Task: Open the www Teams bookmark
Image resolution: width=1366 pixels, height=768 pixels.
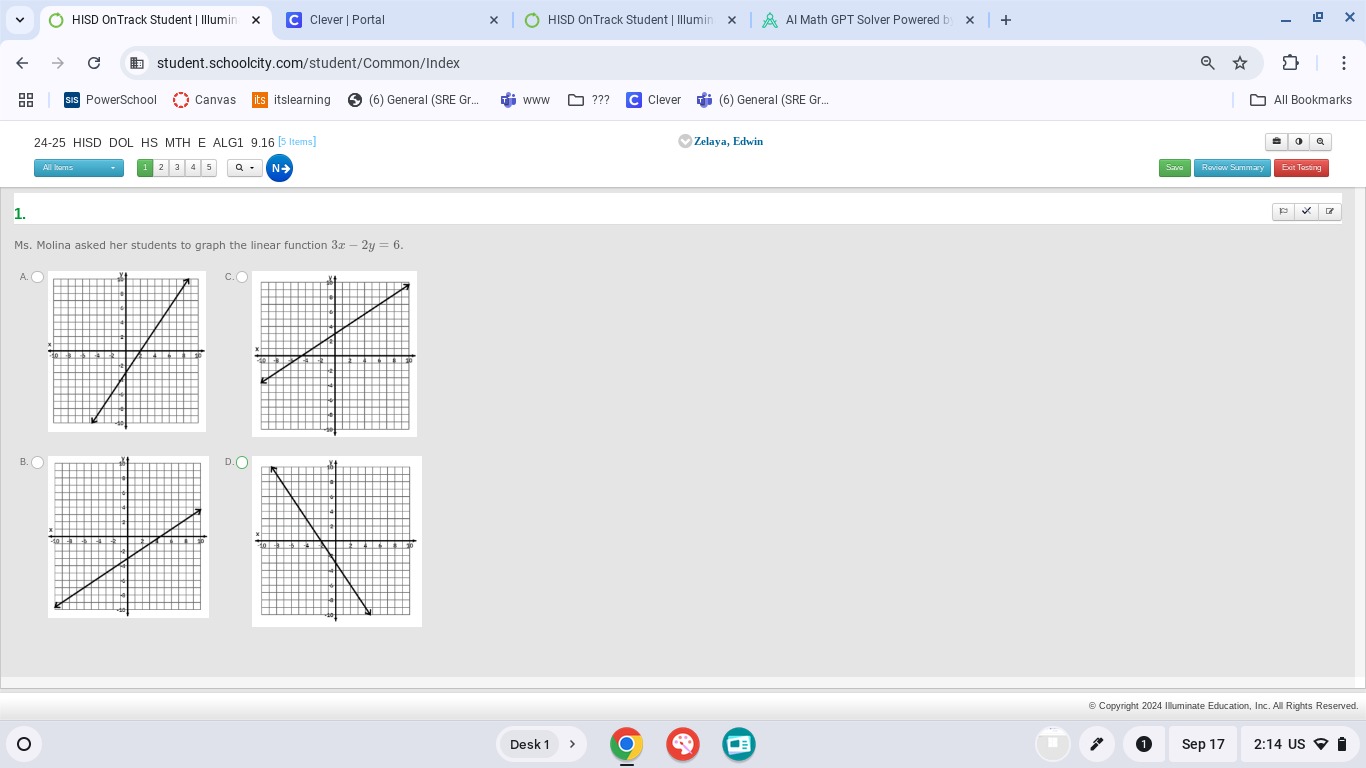Action: point(526,100)
